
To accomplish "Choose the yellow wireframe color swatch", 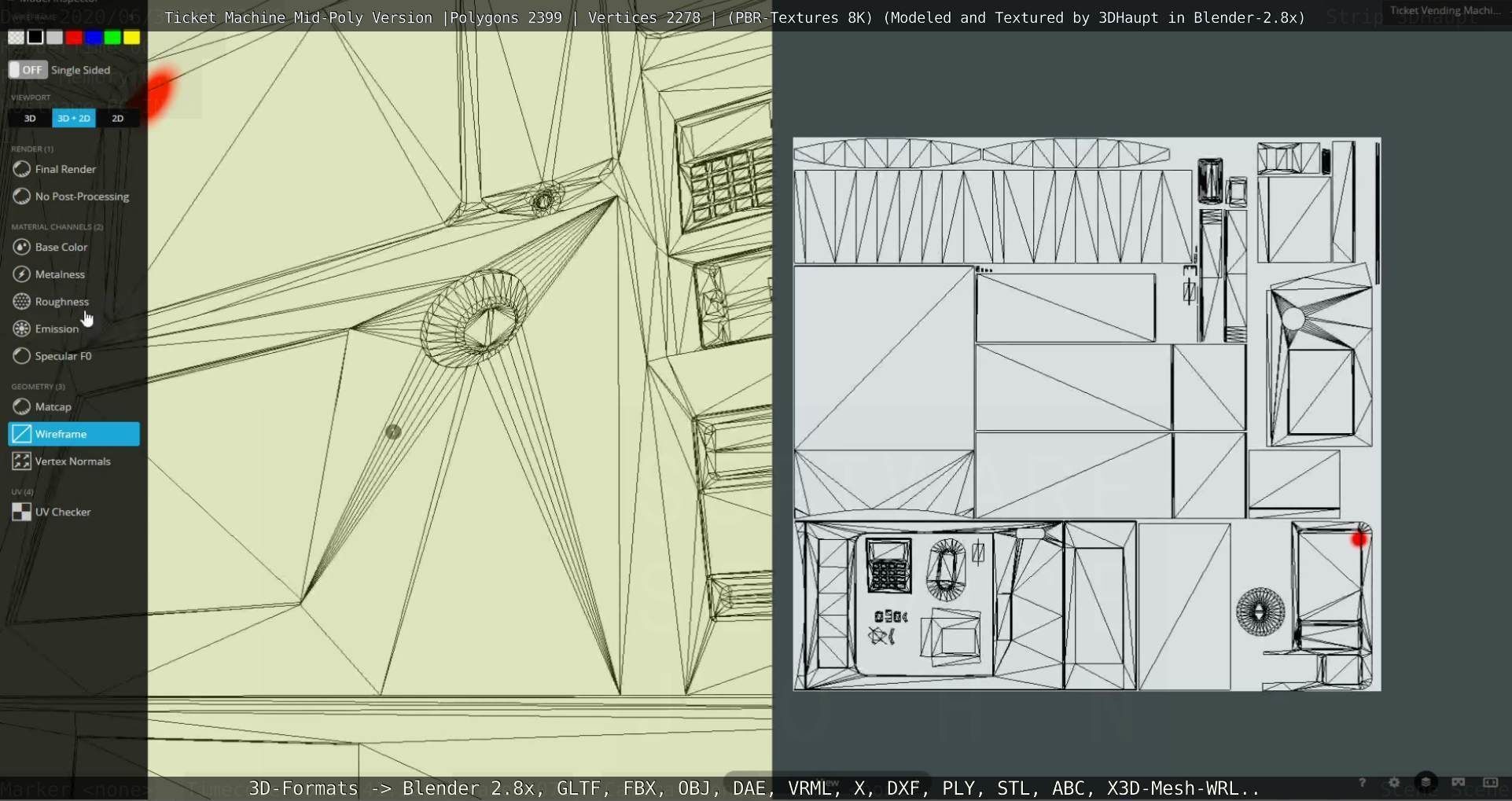I will tap(131, 38).
